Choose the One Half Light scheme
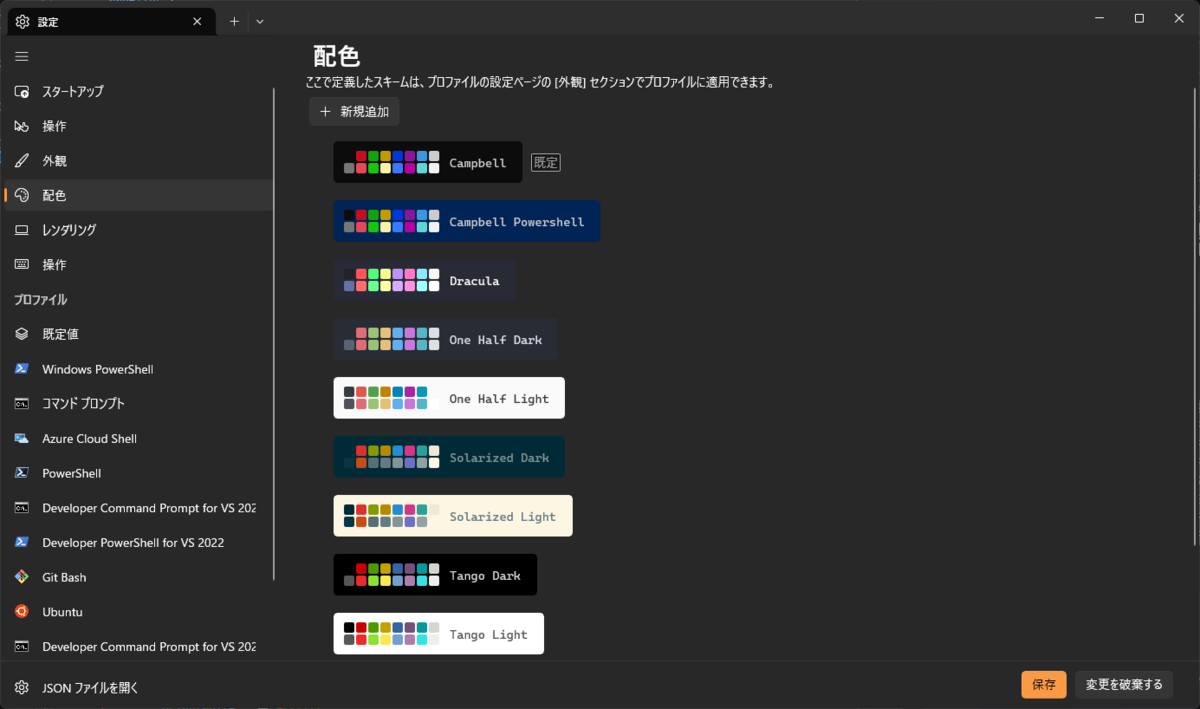 coord(449,398)
